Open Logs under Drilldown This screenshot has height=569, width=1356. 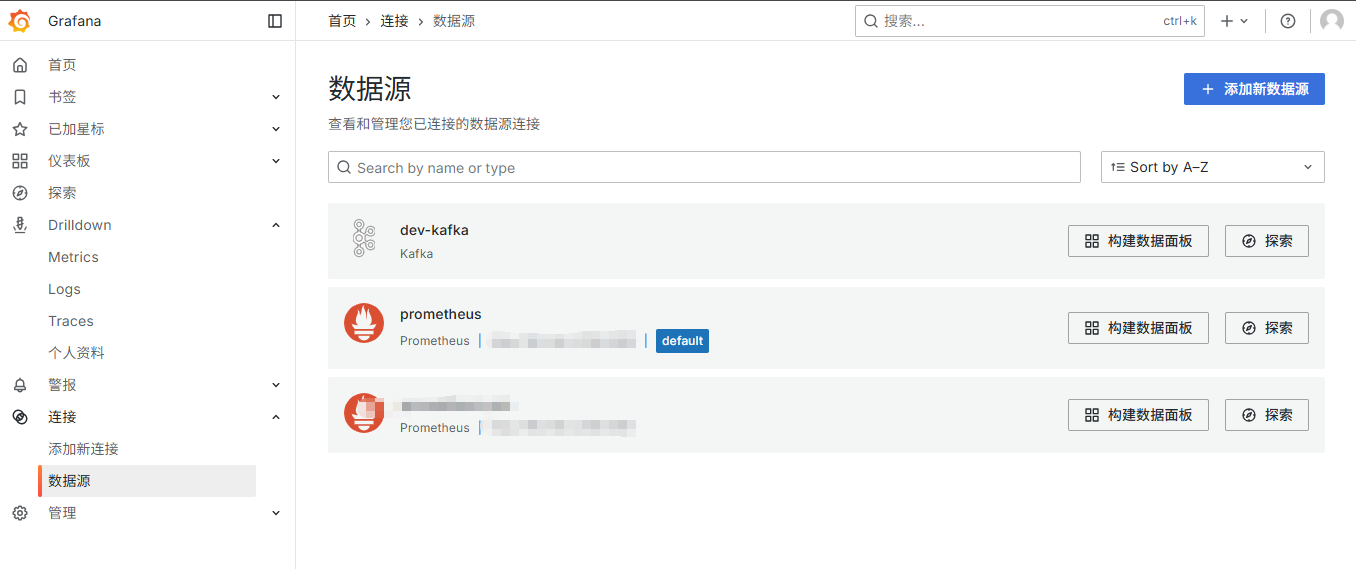coord(64,289)
